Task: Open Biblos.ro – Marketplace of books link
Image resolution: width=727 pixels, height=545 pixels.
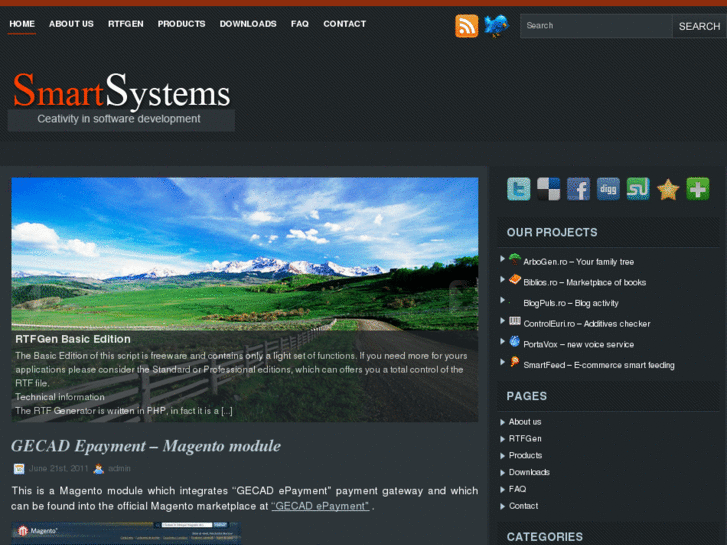Action: coord(584,282)
